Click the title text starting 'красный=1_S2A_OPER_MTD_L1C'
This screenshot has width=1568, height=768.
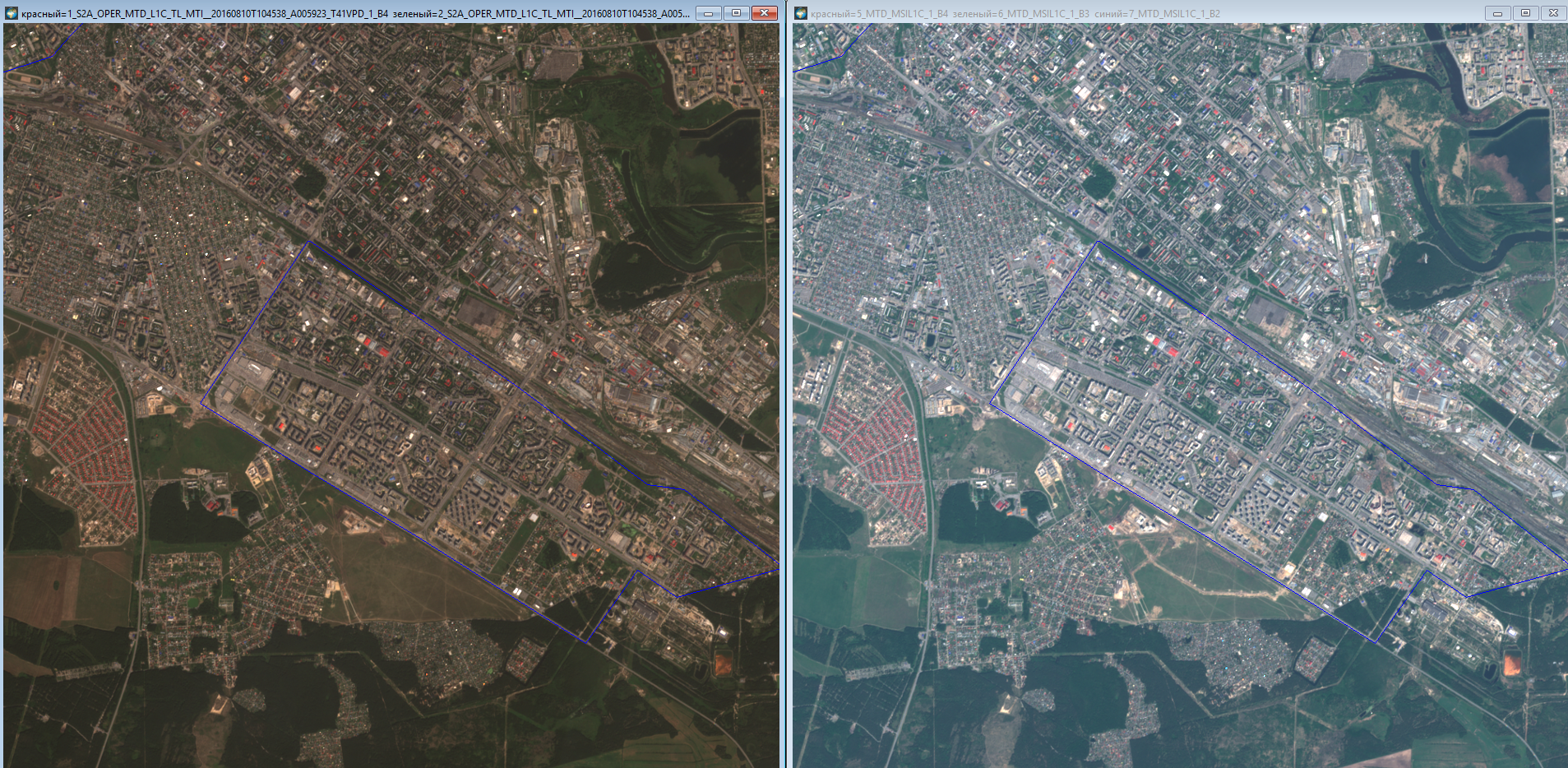[x=355, y=14]
